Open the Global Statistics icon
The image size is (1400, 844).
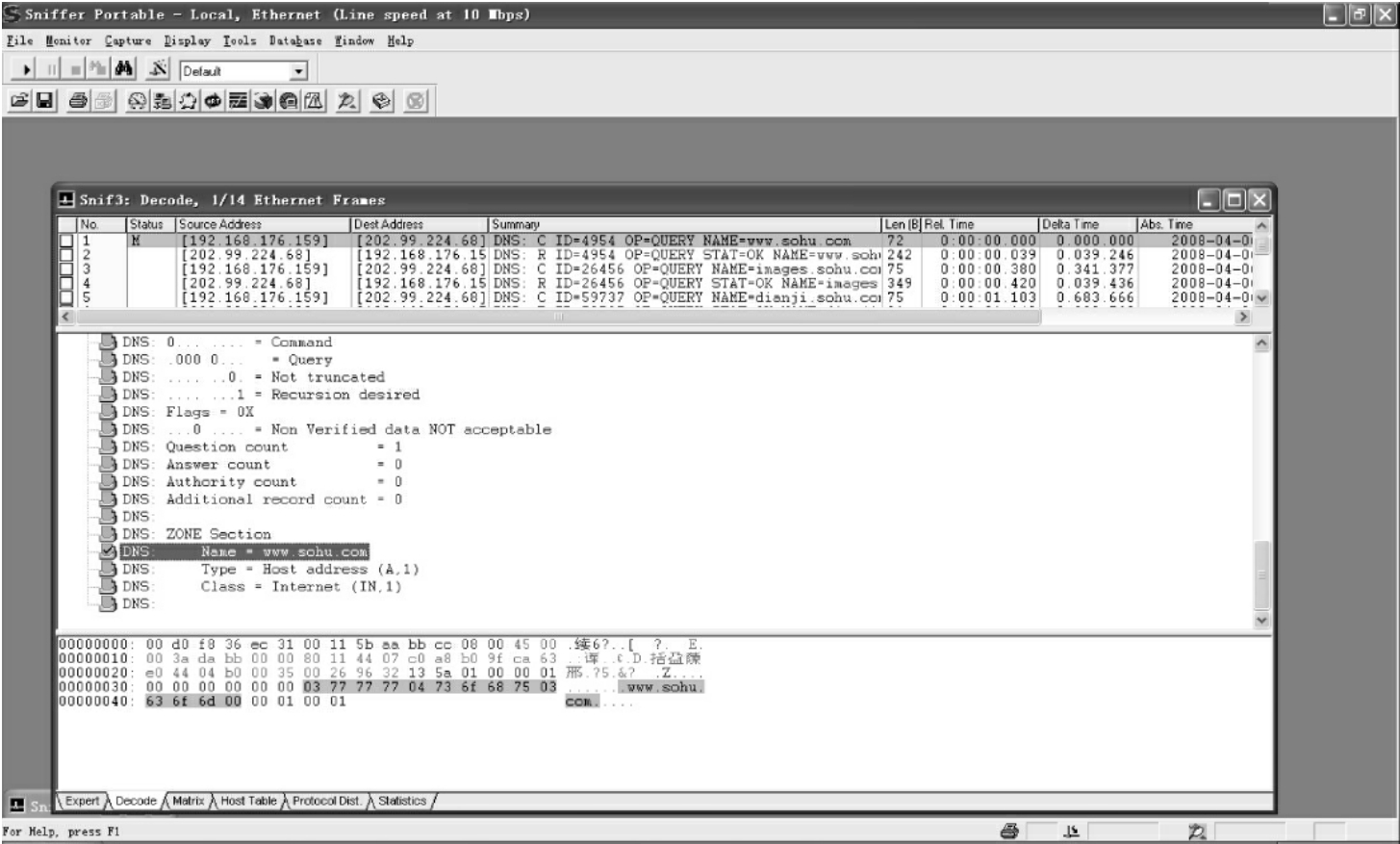[288, 101]
